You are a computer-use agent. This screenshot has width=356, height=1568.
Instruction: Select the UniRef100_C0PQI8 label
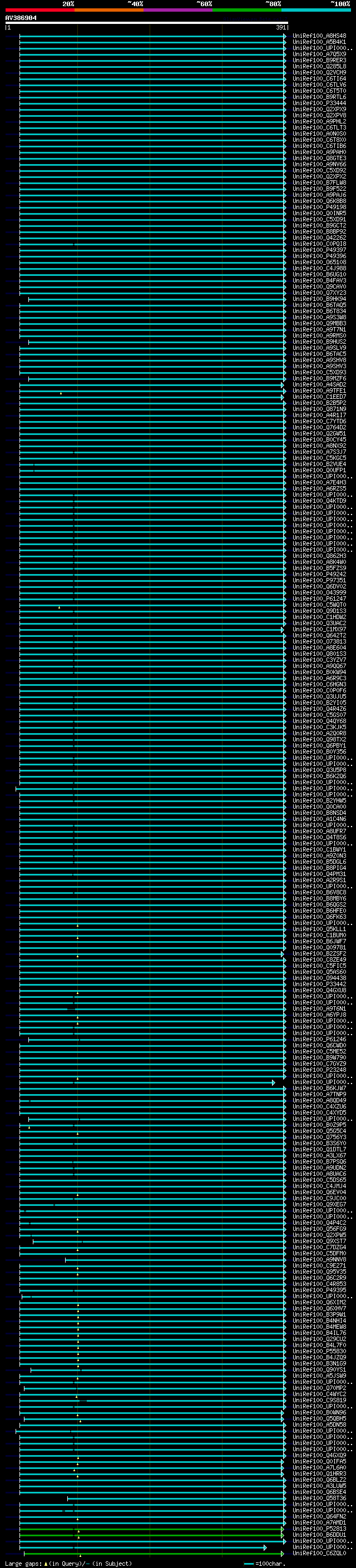click(x=319, y=244)
